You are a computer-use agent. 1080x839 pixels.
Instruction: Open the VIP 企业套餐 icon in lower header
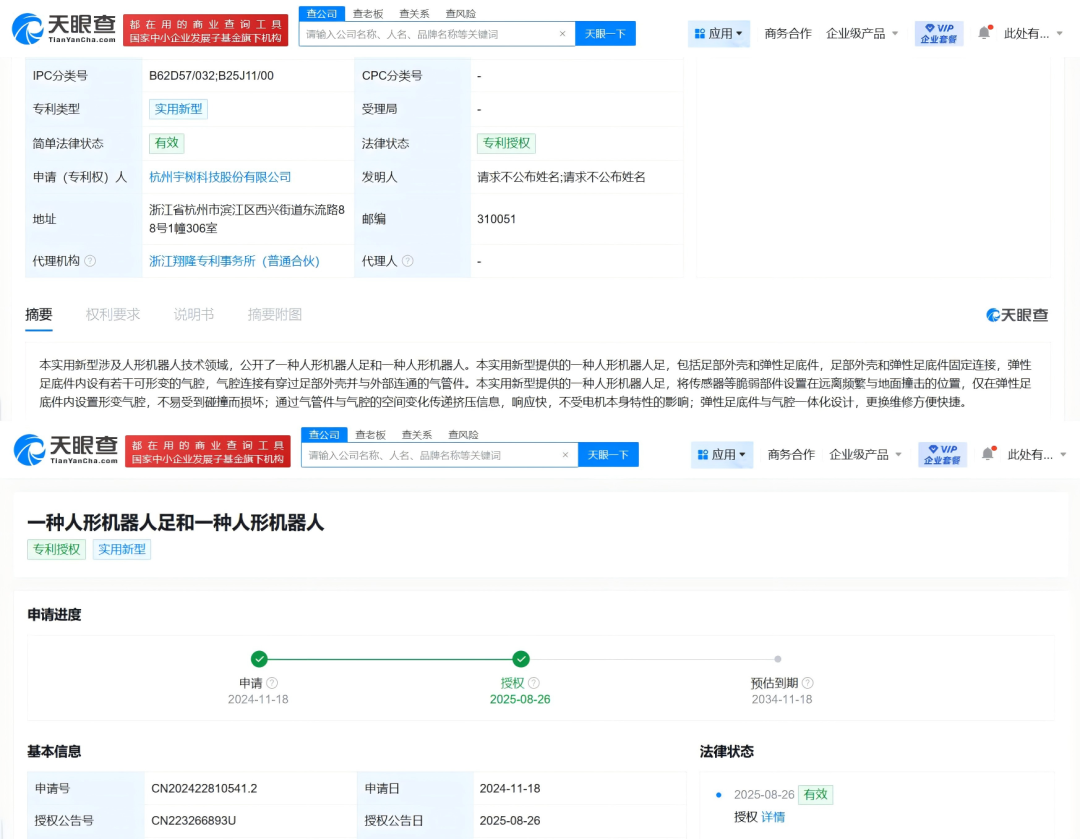pyautogui.click(x=942, y=454)
